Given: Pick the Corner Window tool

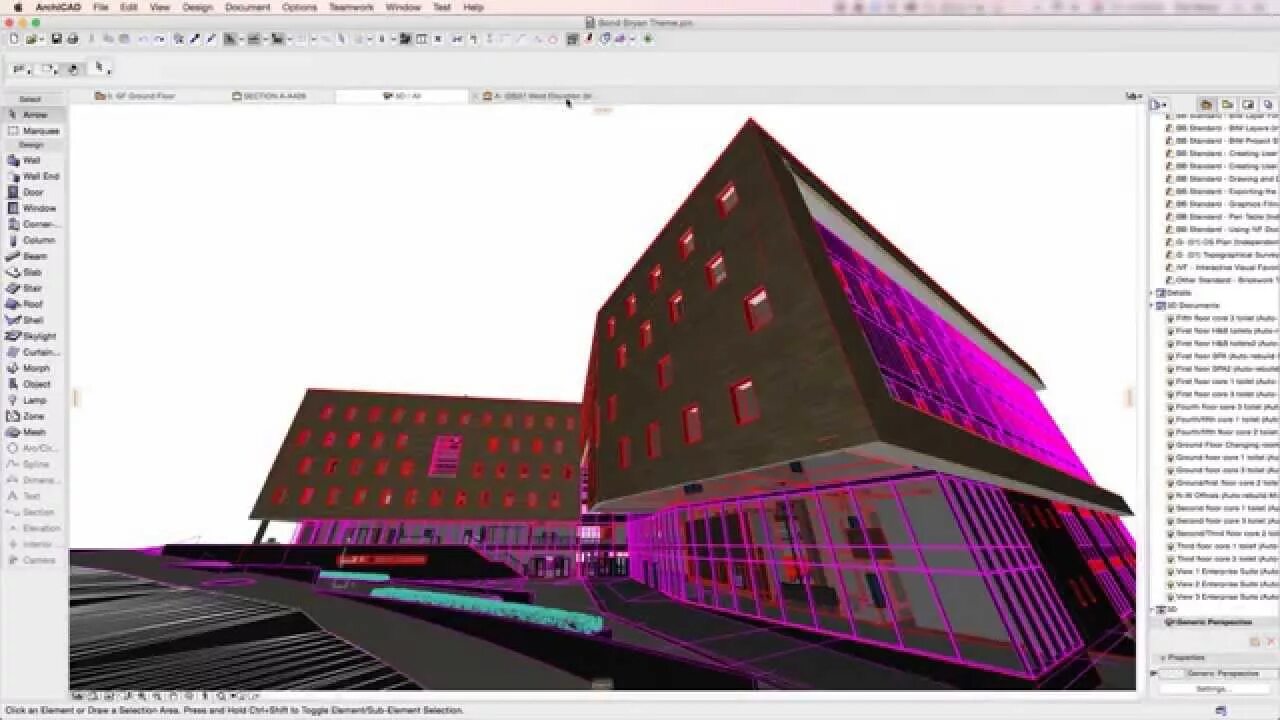Looking at the screenshot, I should click(x=33, y=224).
